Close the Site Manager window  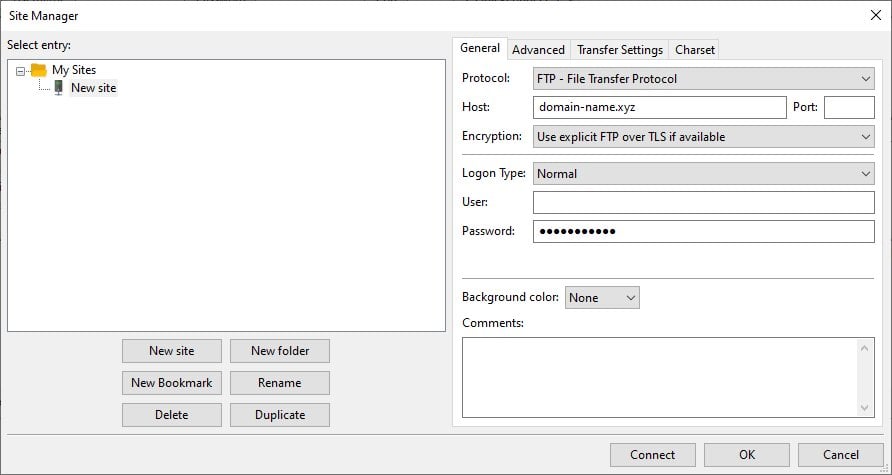coord(876,15)
